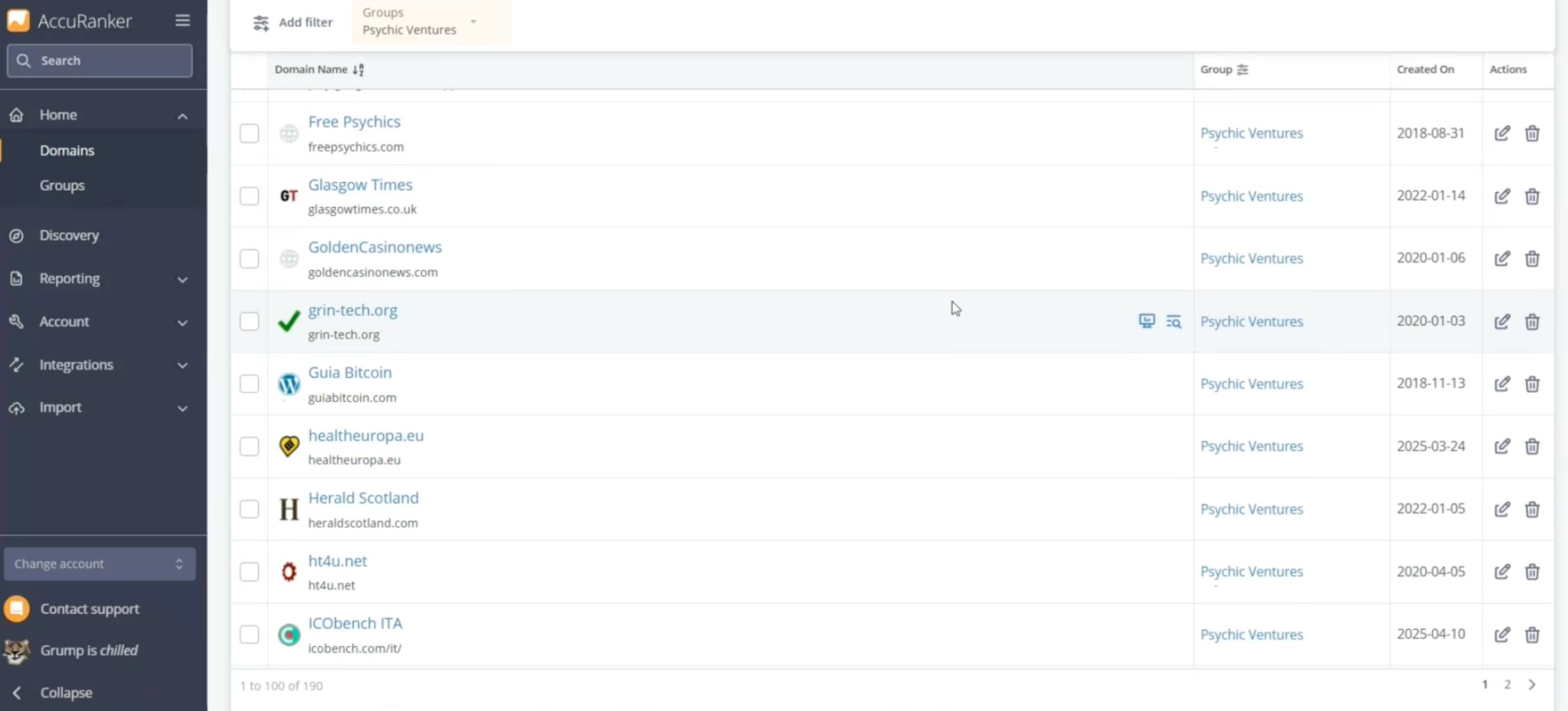Image resolution: width=1568 pixels, height=711 pixels.
Task: Edit the grin-tech.org domain
Action: click(x=1502, y=321)
